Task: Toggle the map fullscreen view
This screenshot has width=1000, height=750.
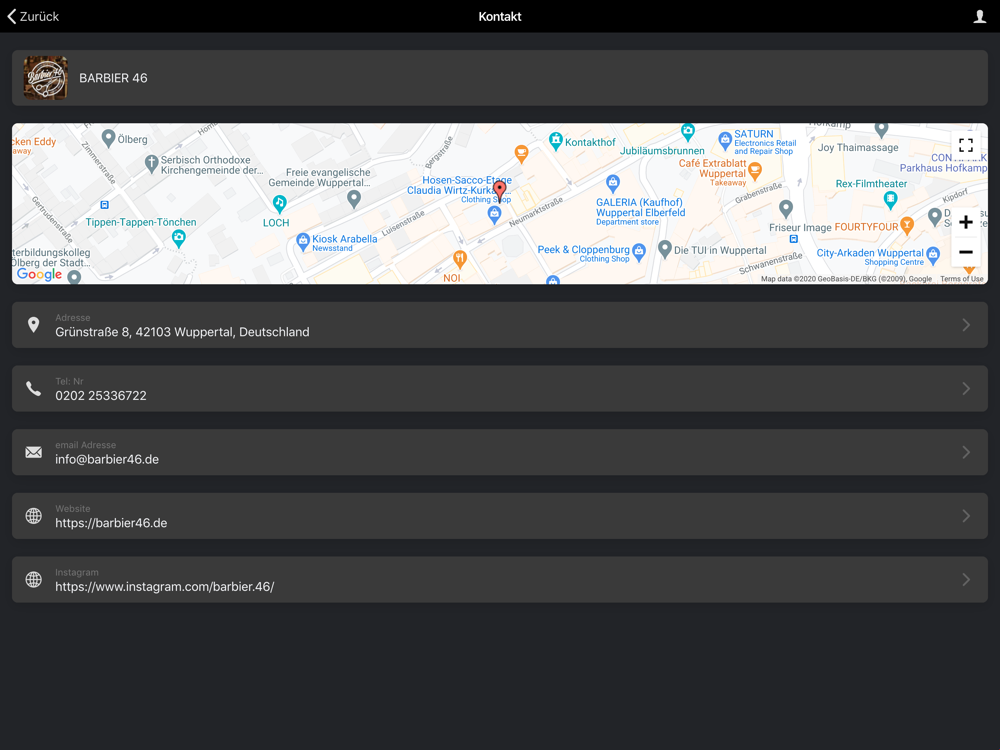Action: (966, 145)
